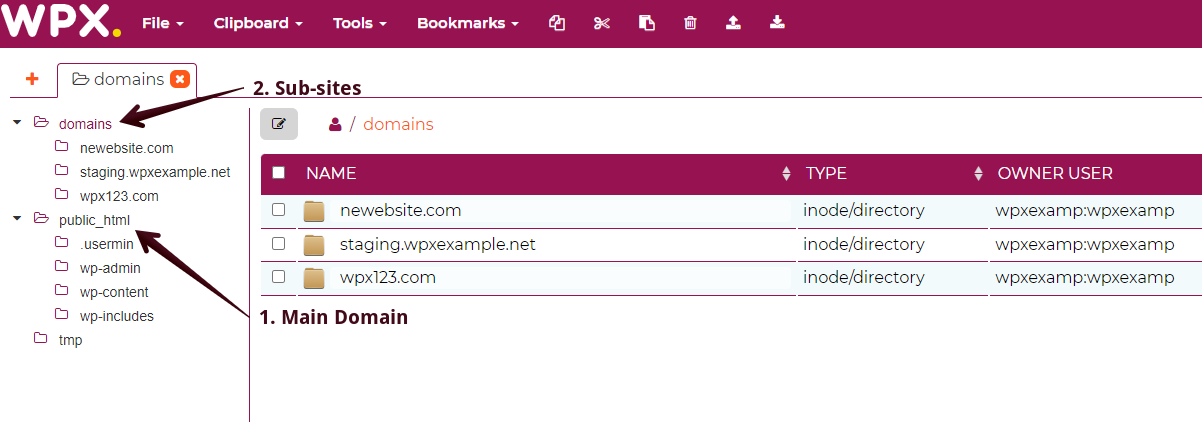Image resolution: width=1202 pixels, height=422 pixels.
Task: Click the scissors cut icon
Action: [601, 23]
